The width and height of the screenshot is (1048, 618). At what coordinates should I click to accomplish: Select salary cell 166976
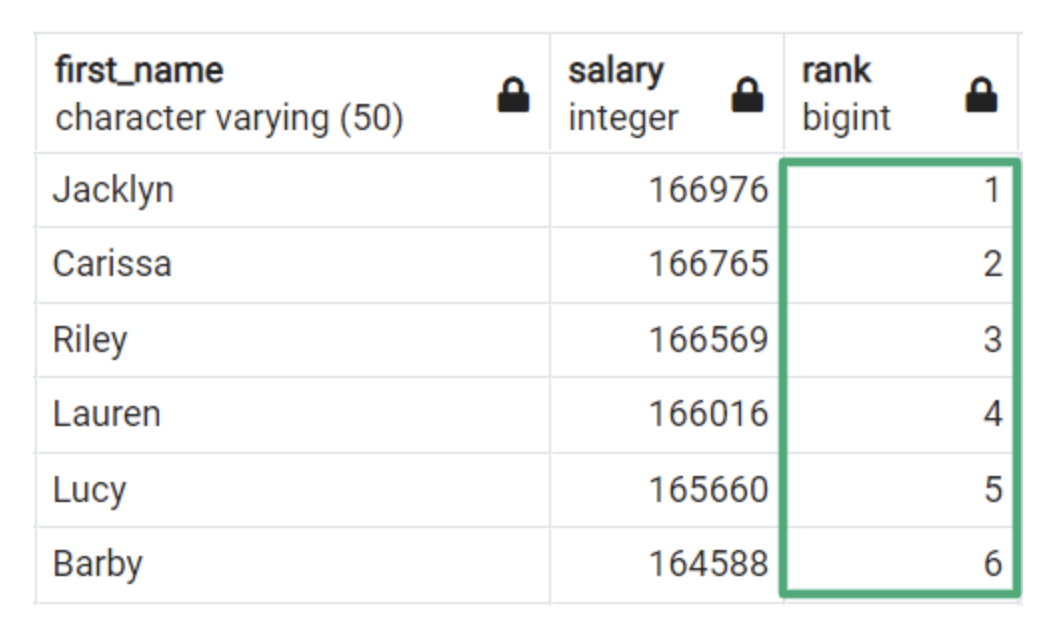click(x=709, y=190)
